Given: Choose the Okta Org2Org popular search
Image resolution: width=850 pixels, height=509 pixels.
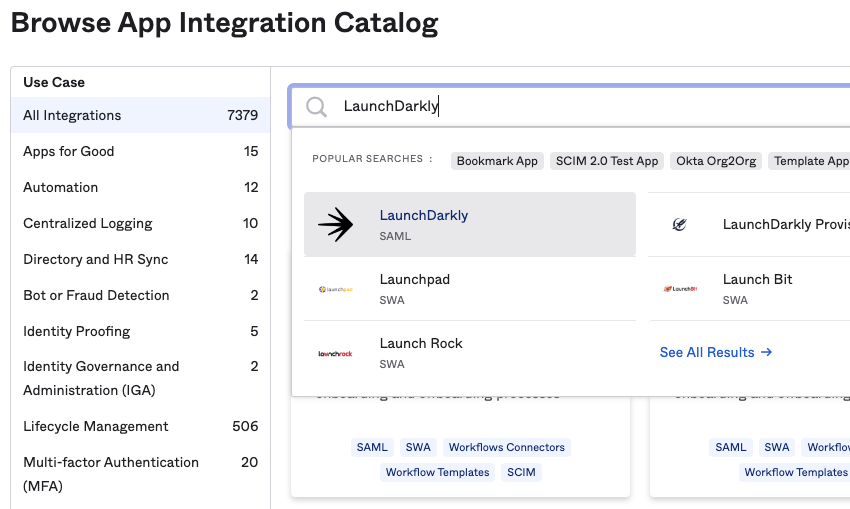Looking at the screenshot, I should [x=716, y=161].
